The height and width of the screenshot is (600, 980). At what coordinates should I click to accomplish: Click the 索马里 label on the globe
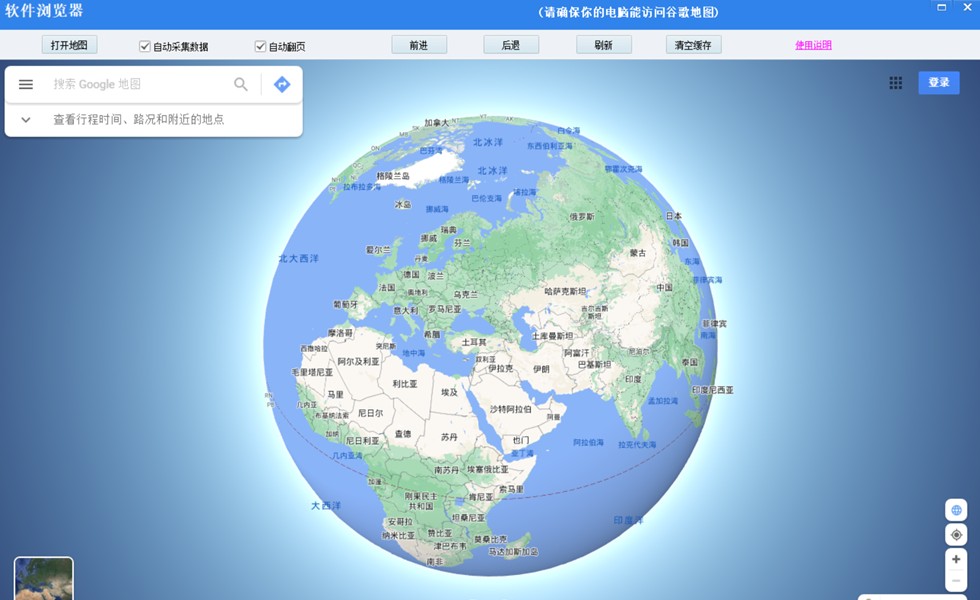(511, 489)
